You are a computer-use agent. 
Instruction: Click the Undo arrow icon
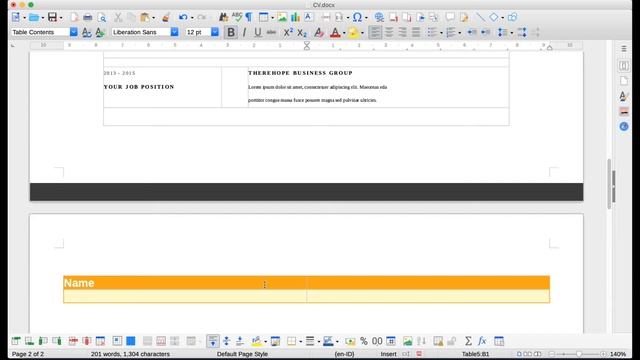pos(183,17)
